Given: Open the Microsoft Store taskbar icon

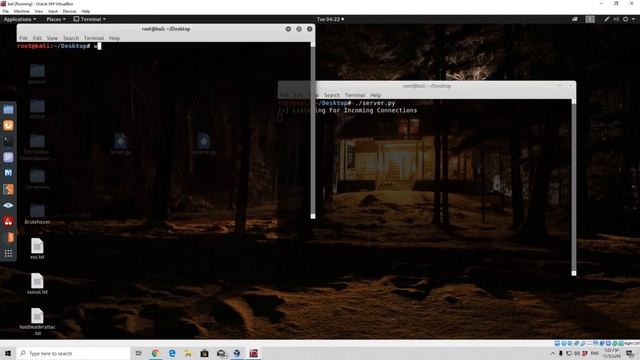Looking at the screenshot, I should [x=204, y=353].
